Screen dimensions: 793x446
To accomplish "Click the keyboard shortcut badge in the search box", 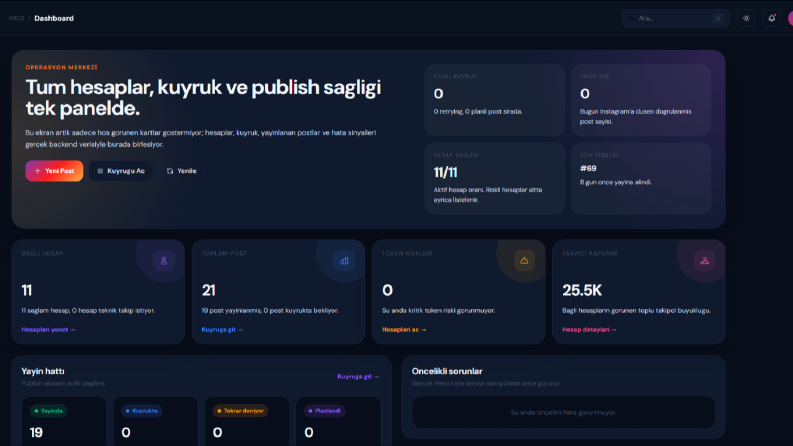I will pos(718,18).
